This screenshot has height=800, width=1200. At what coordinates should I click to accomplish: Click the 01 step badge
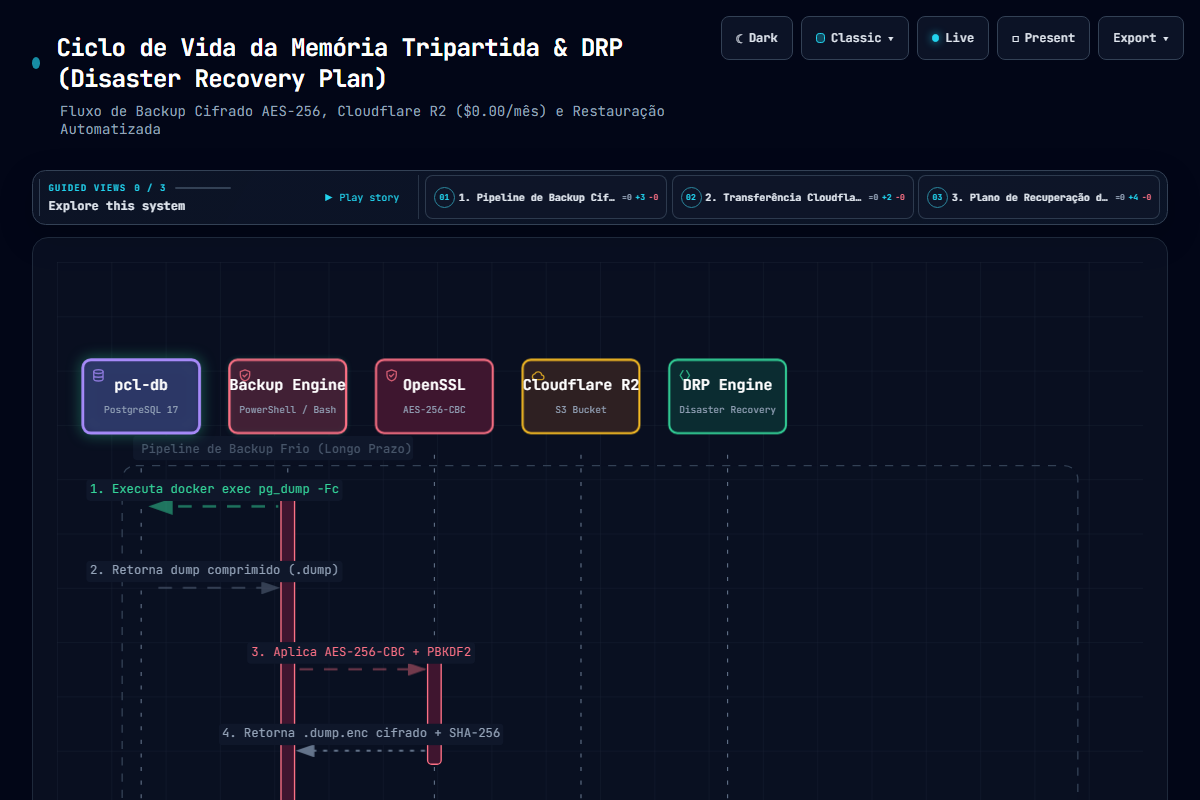pos(444,197)
